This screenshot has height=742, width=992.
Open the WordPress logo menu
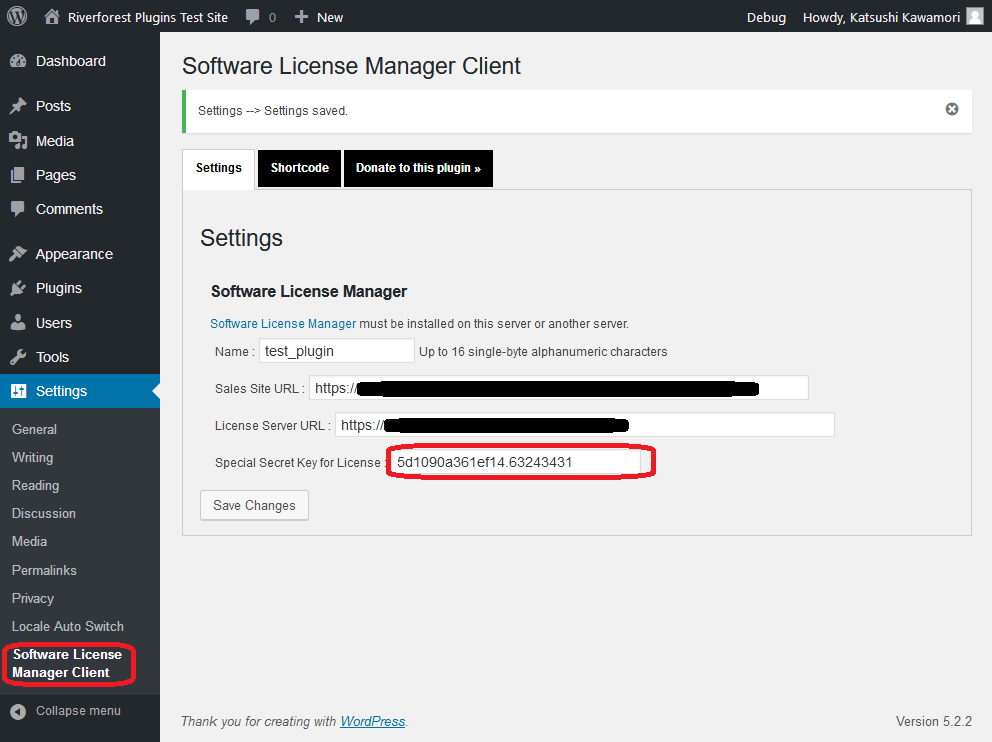pos(15,15)
